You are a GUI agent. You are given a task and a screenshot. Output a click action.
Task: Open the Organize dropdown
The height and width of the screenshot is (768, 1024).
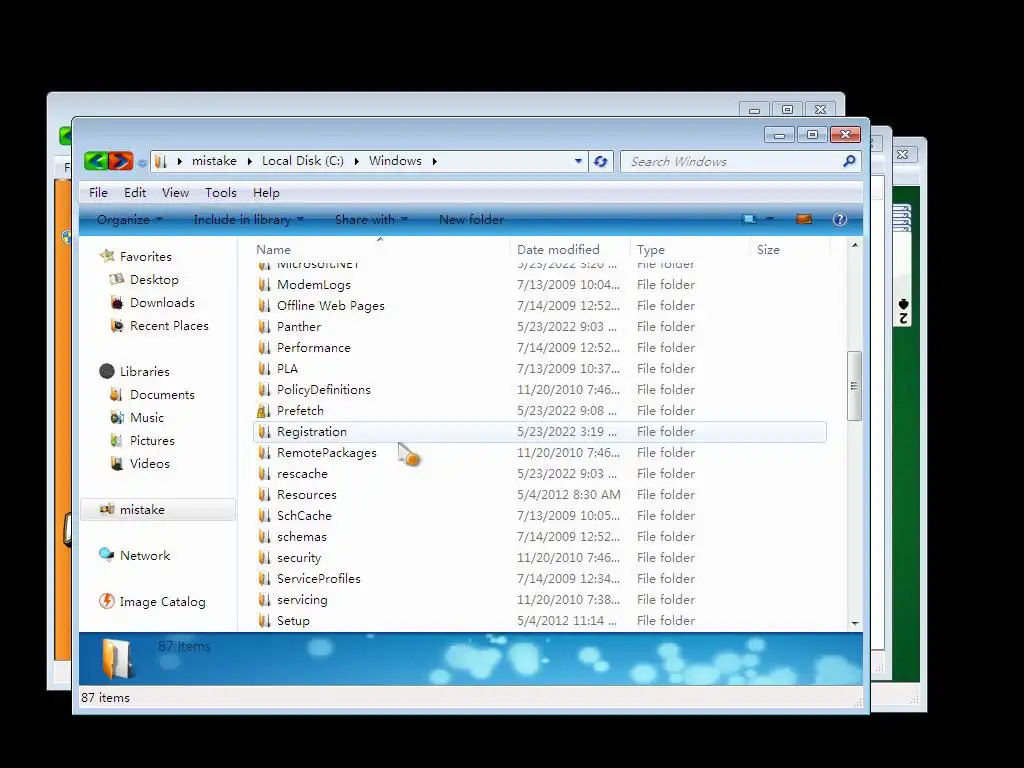[x=129, y=219]
